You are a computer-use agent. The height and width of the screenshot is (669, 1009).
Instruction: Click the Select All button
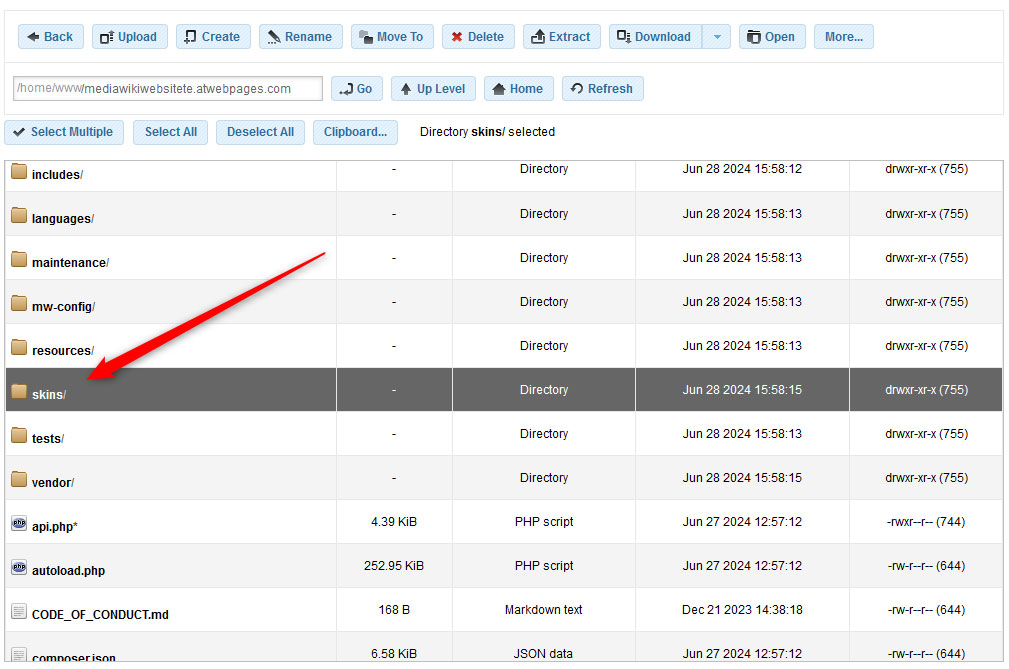[x=170, y=131]
